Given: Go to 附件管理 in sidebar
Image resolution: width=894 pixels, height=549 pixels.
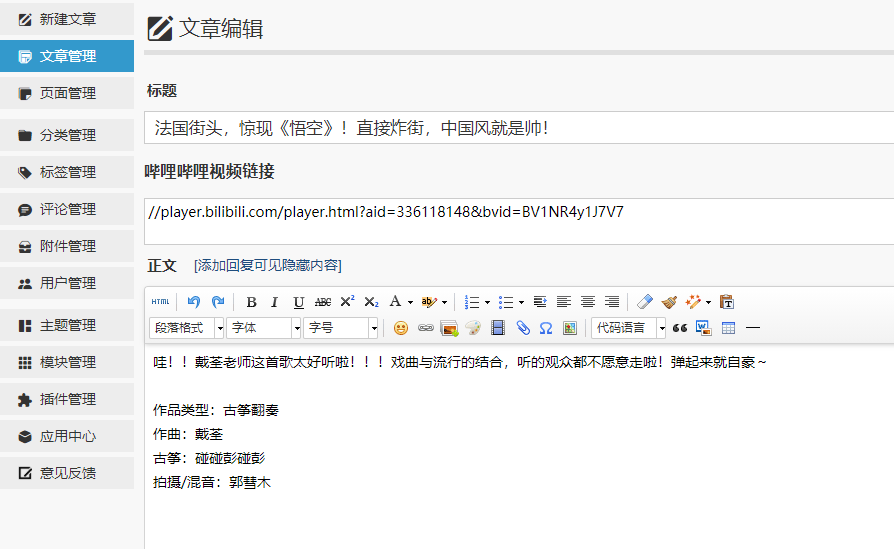Looking at the screenshot, I should coord(67,246).
